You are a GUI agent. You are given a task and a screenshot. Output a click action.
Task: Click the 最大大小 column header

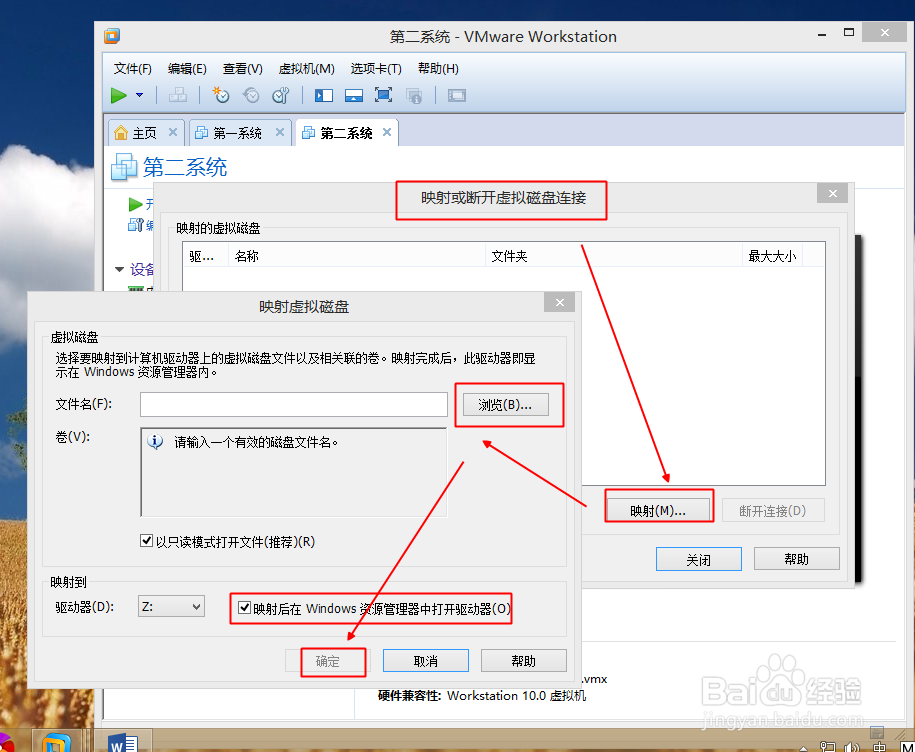point(773,256)
